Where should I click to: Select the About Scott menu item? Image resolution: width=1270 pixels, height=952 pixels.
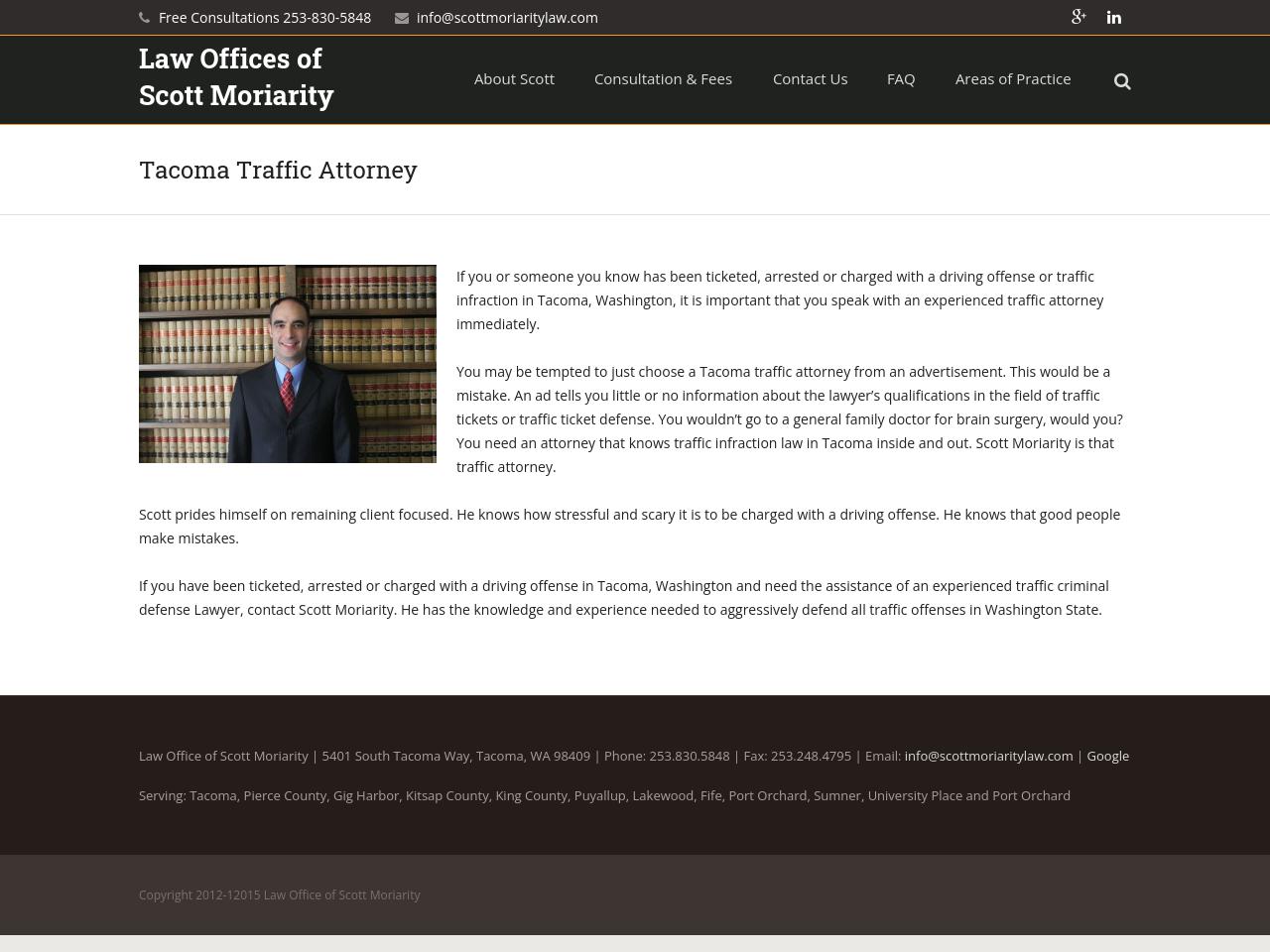(514, 78)
